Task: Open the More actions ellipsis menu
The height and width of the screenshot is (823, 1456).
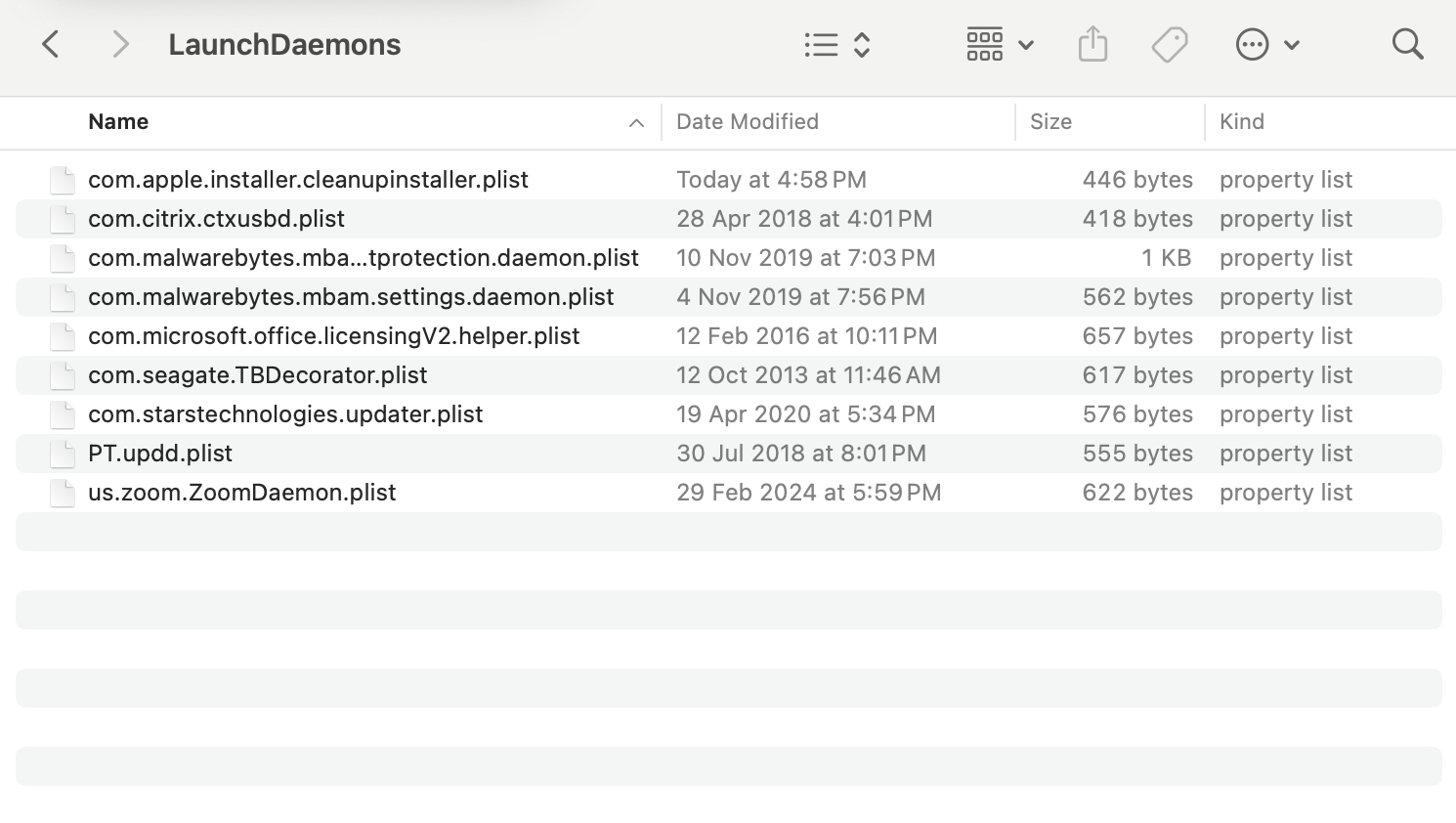Action: tap(1267, 44)
